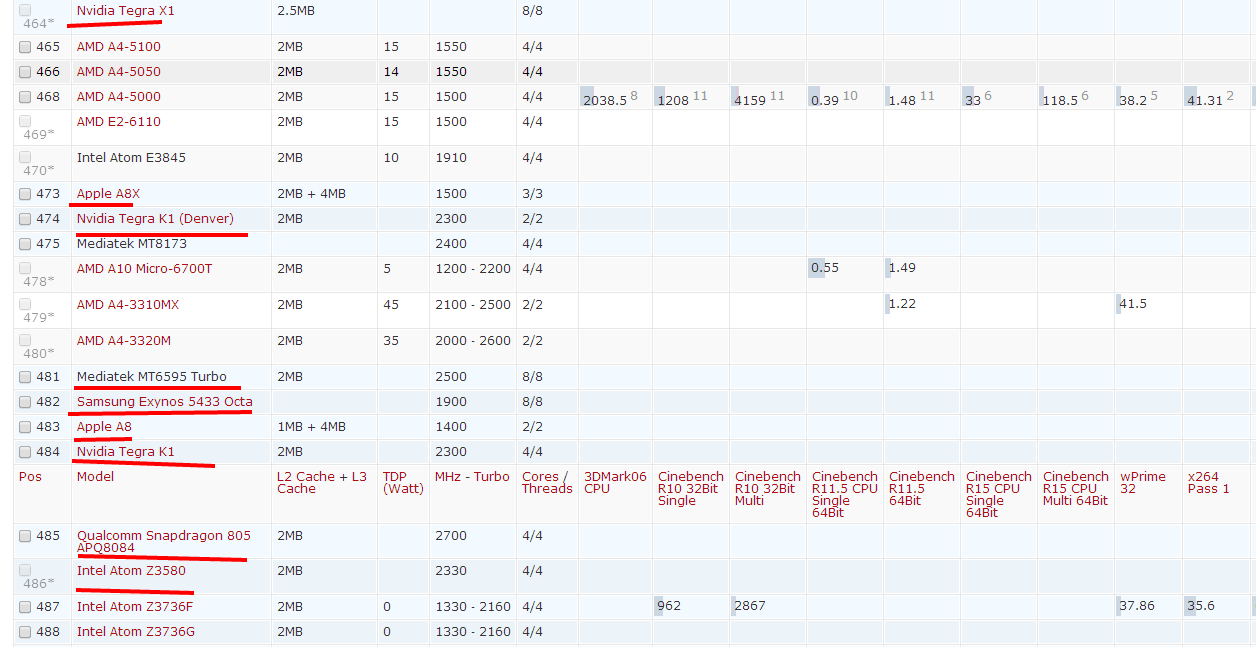Viewport: 1256px width, 647px height.
Task: Sort by the Model column header
Action: coord(96,477)
